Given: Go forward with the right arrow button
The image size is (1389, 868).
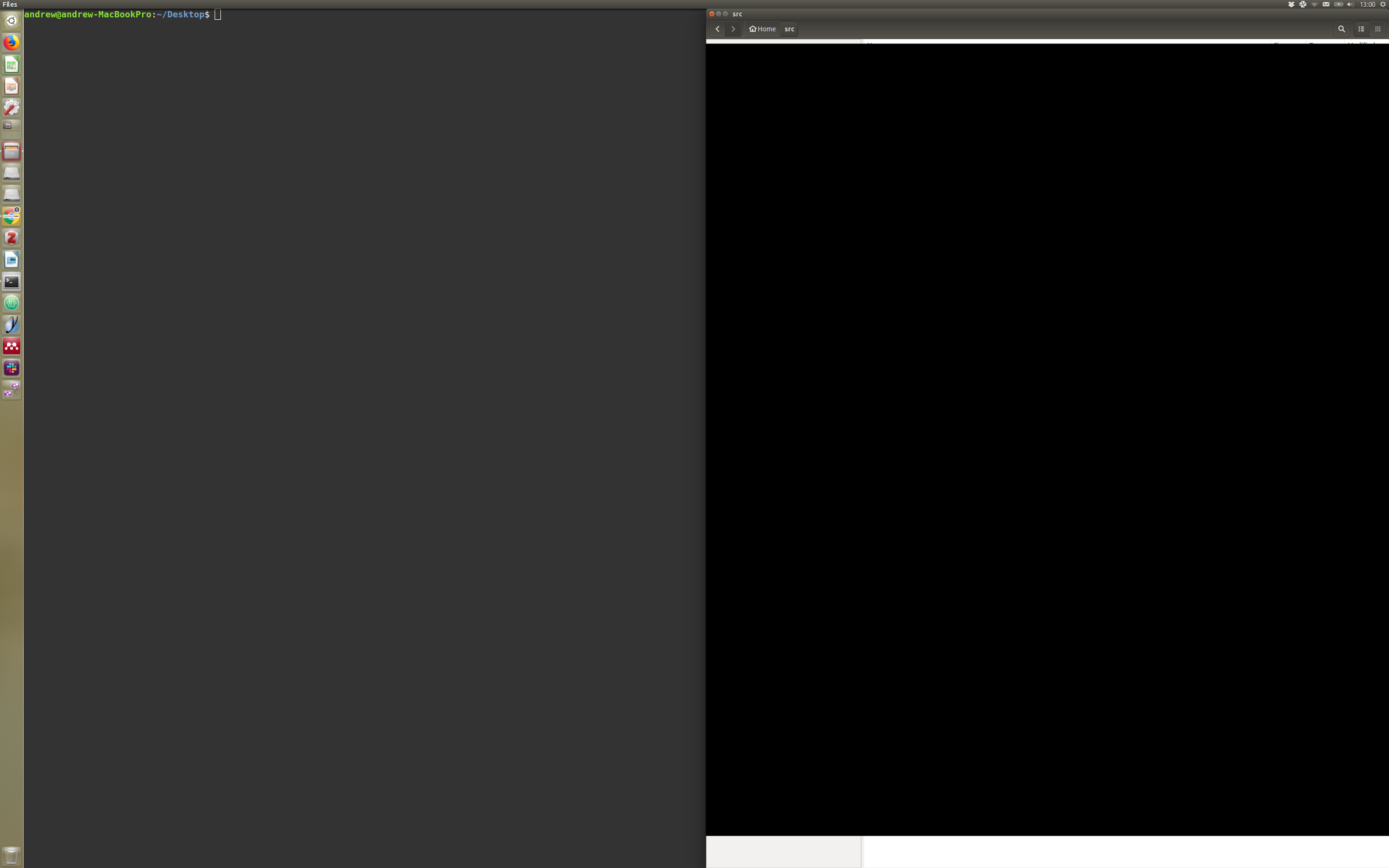Looking at the screenshot, I should (x=733, y=29).
